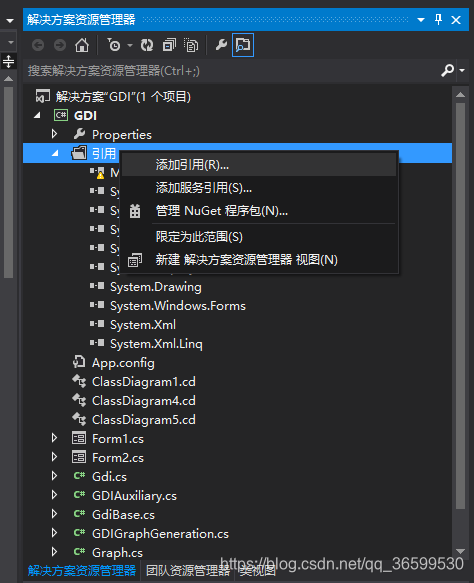Expand the GdiBase.cs node
The height and width of the screenshot is (583, 474).
54,514
